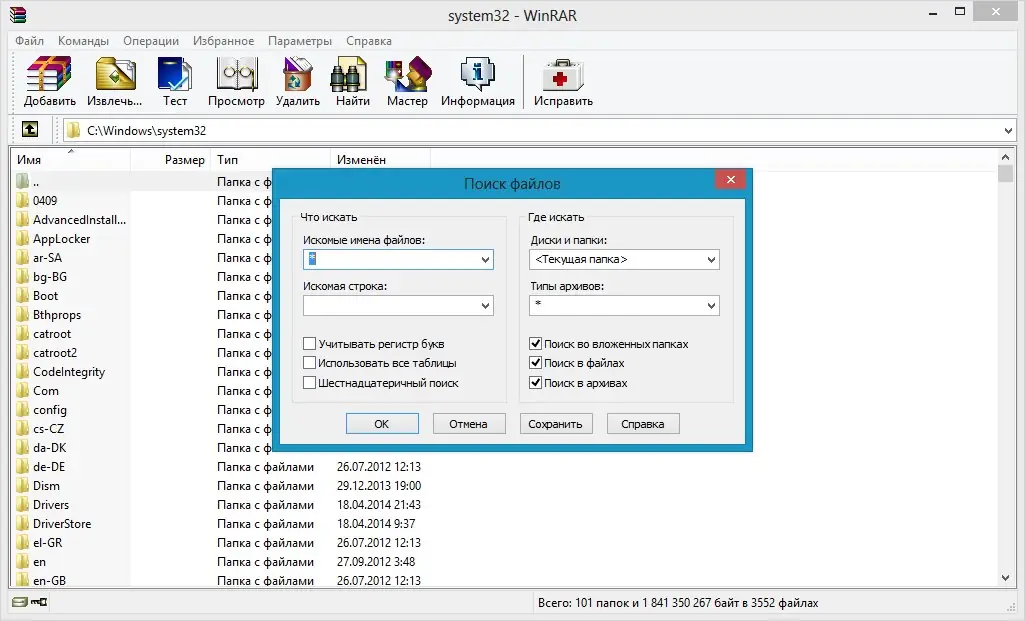Select the parent '..' folder icon
Viewport: 1025px width, 621px height.
click(23, 181)
